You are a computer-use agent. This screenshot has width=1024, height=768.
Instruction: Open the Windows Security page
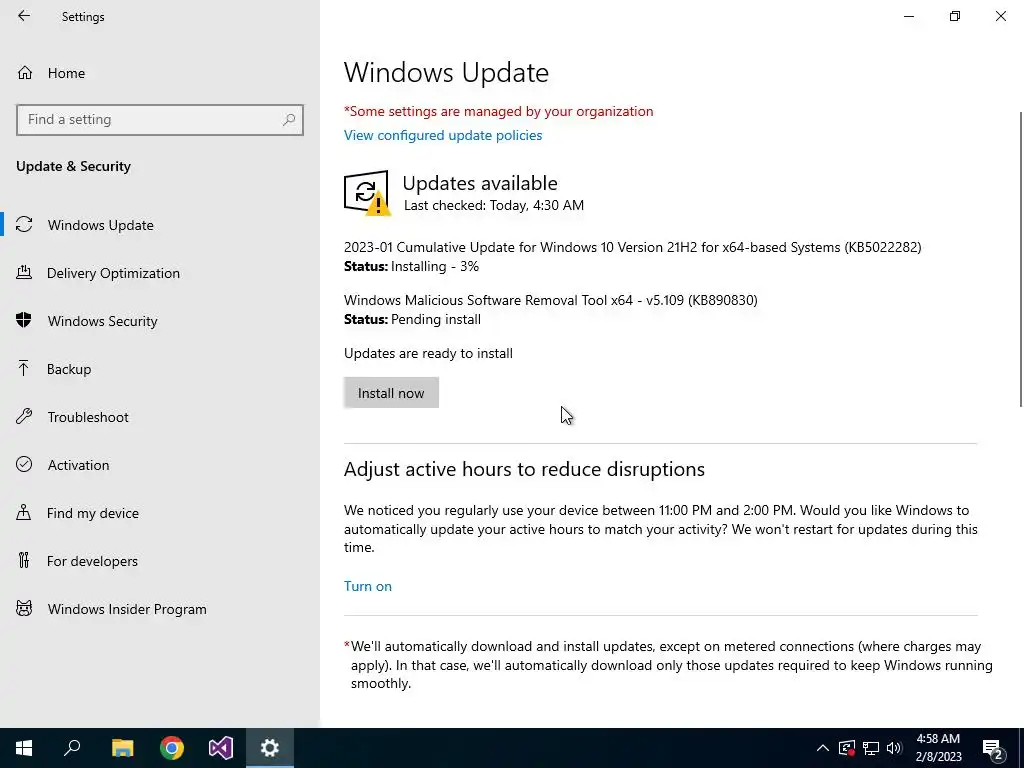pos(160,321)
